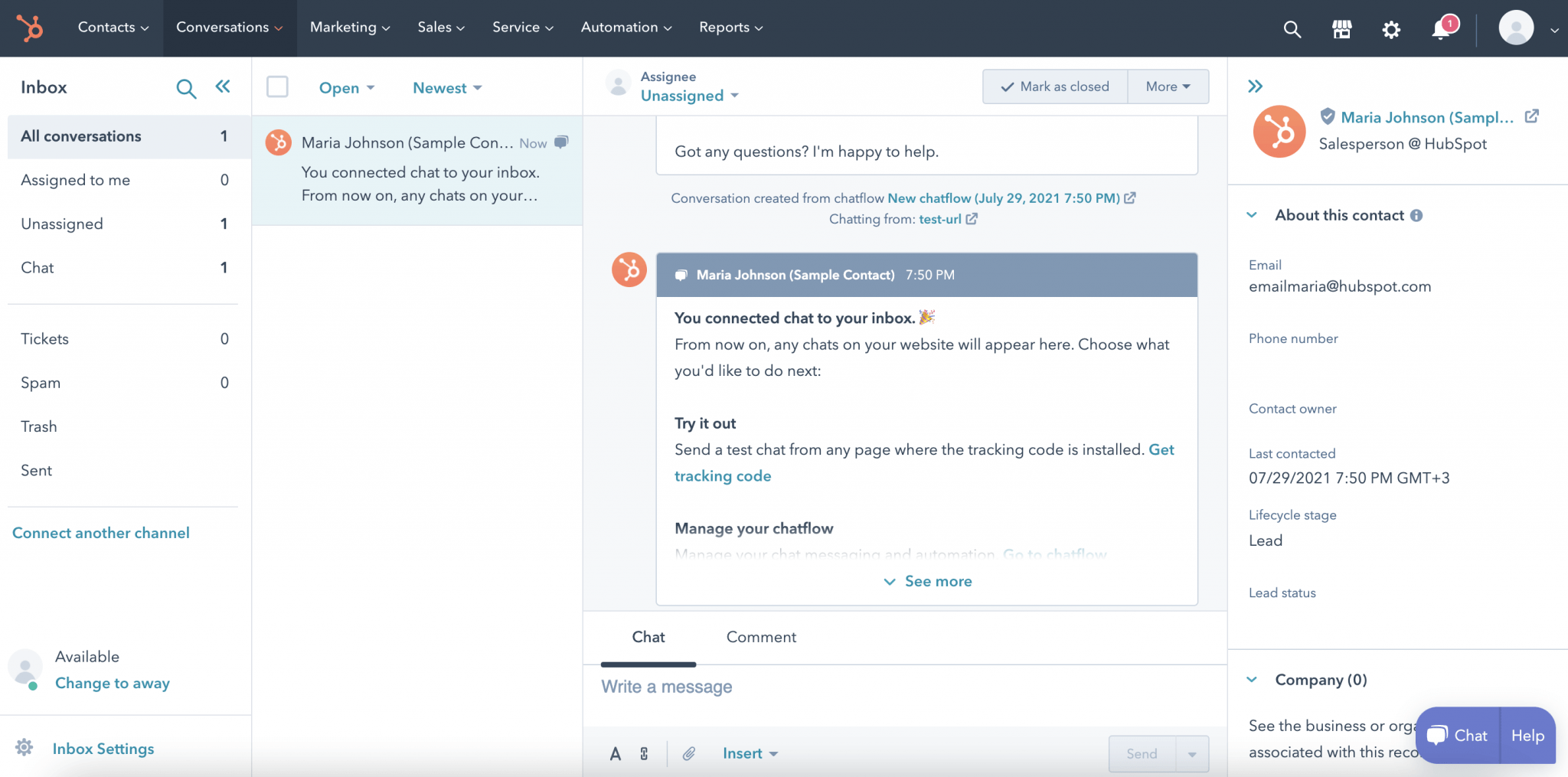Image resolution: width=1568 pixels, height=777 pixels.
Task: Insert a link using the link icon
Action: [644, 753]
